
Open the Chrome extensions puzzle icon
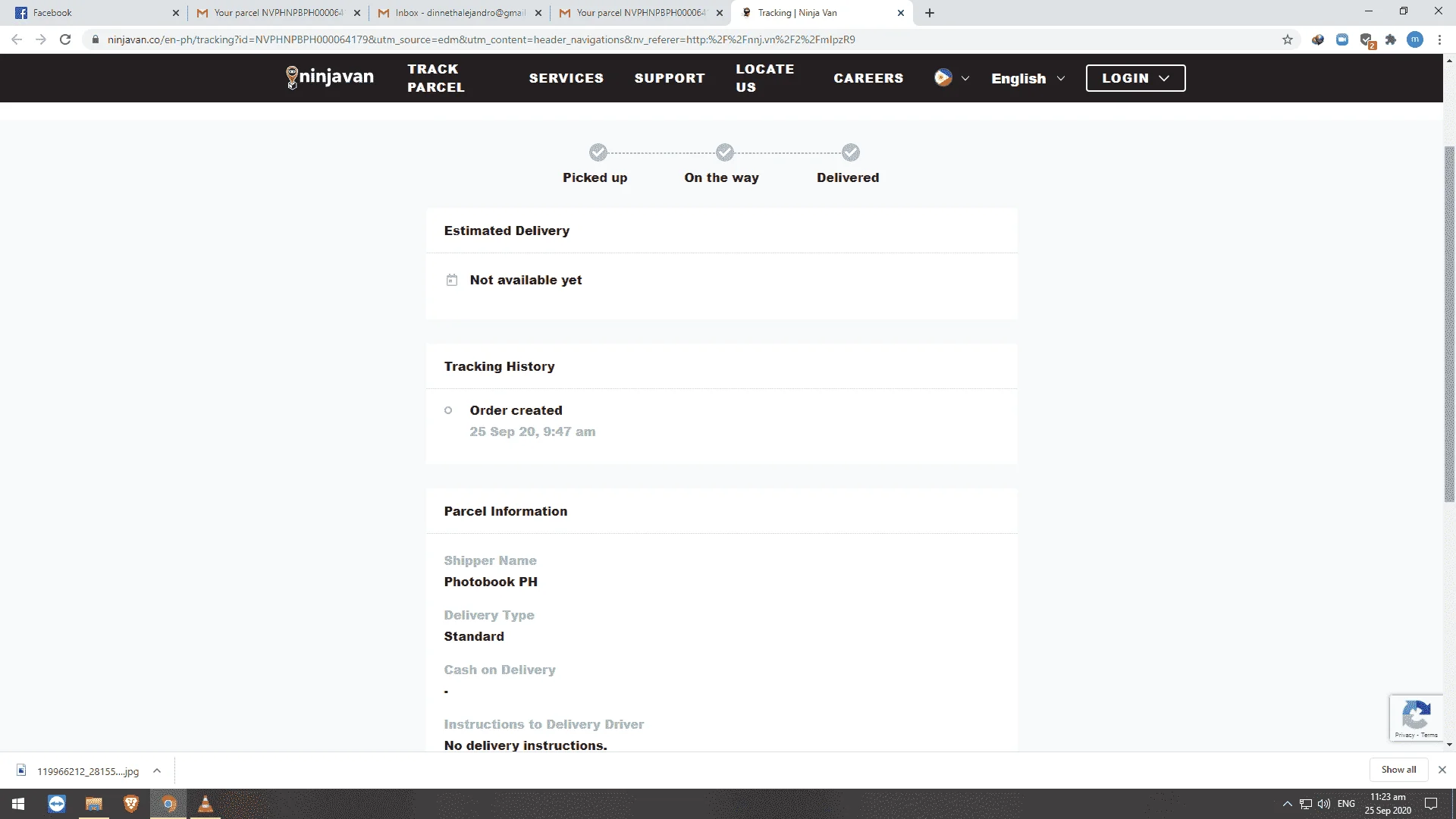tap(1391, 39)
